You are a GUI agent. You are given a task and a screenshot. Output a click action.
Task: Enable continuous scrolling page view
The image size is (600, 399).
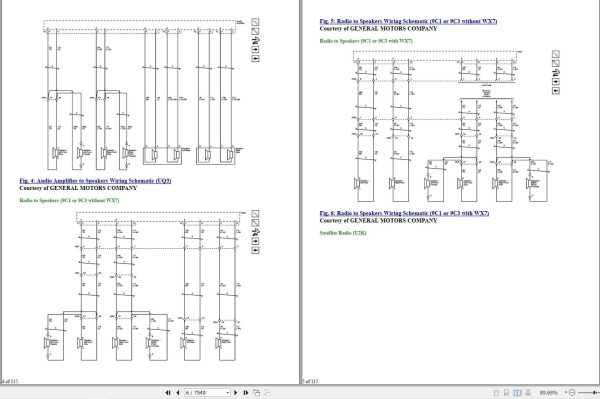click(x=506, y=393)
